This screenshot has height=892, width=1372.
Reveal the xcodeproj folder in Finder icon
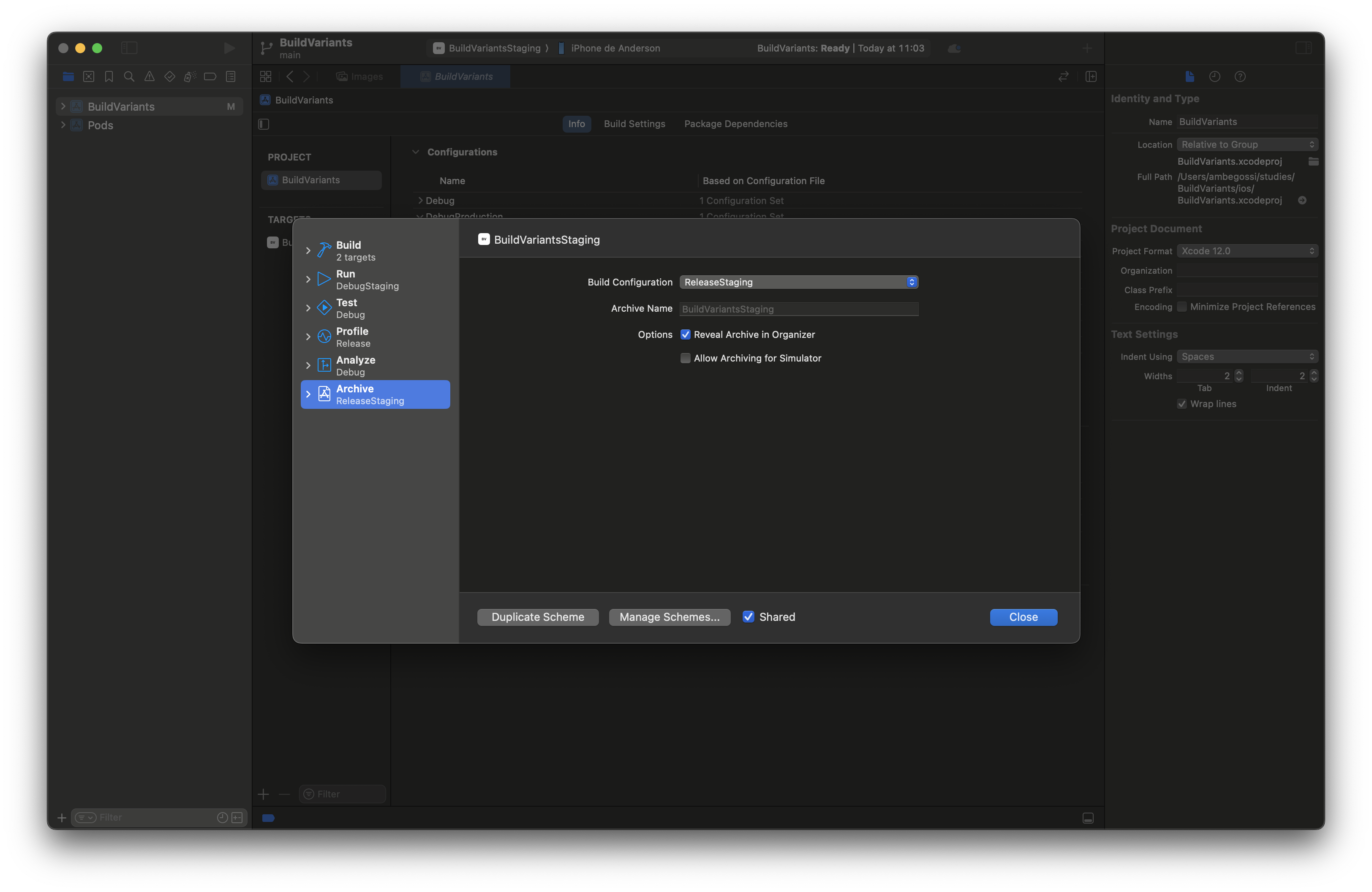(x=1313, y=162)
